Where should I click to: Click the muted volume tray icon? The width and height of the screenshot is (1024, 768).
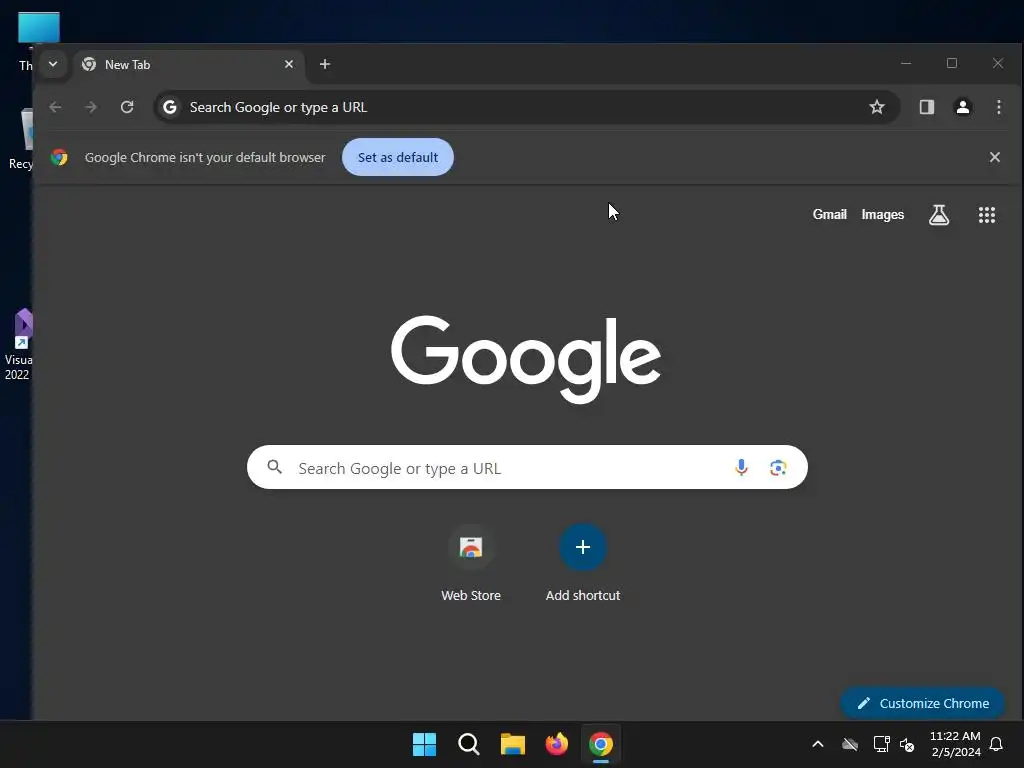click(907, 744)
